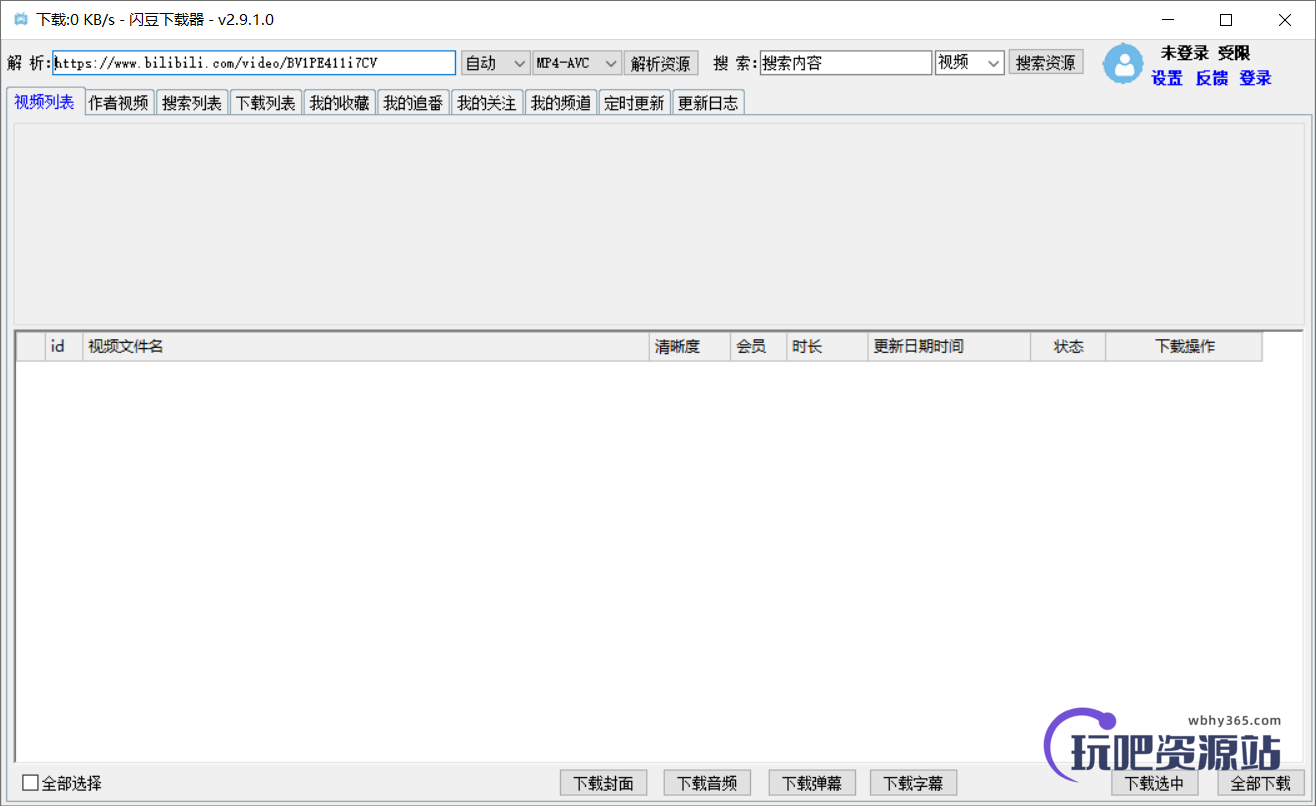Viewport: 1316px width, 806px height.
Task: Switch to the 作者视频 tab
Action: click(118, 103)
